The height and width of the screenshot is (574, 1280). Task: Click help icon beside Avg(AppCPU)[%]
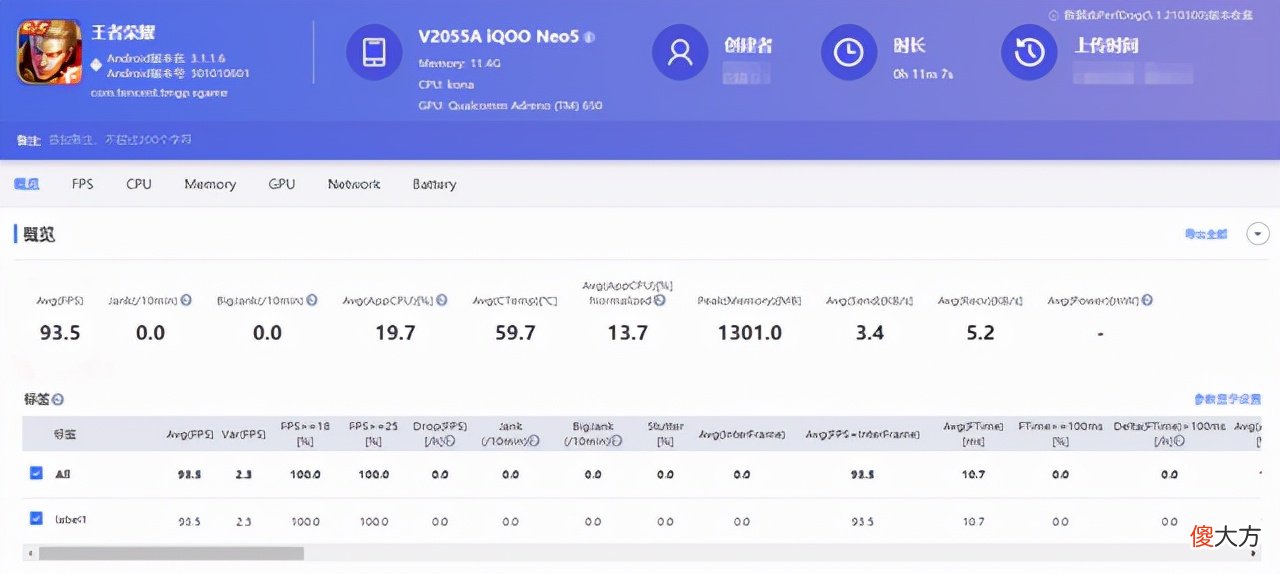coord(442,300)
